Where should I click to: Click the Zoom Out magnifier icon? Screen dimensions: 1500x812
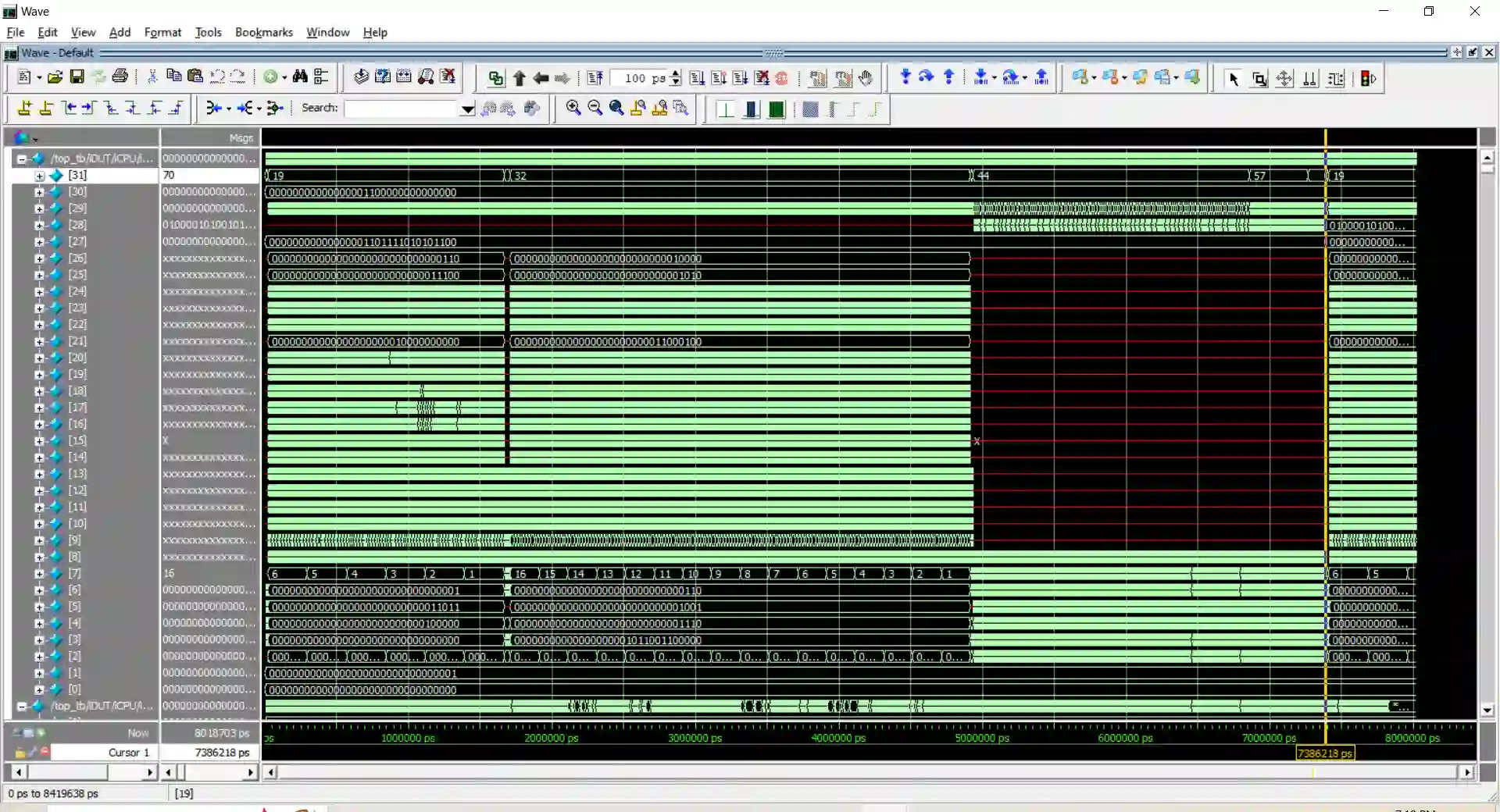[595, 109]
